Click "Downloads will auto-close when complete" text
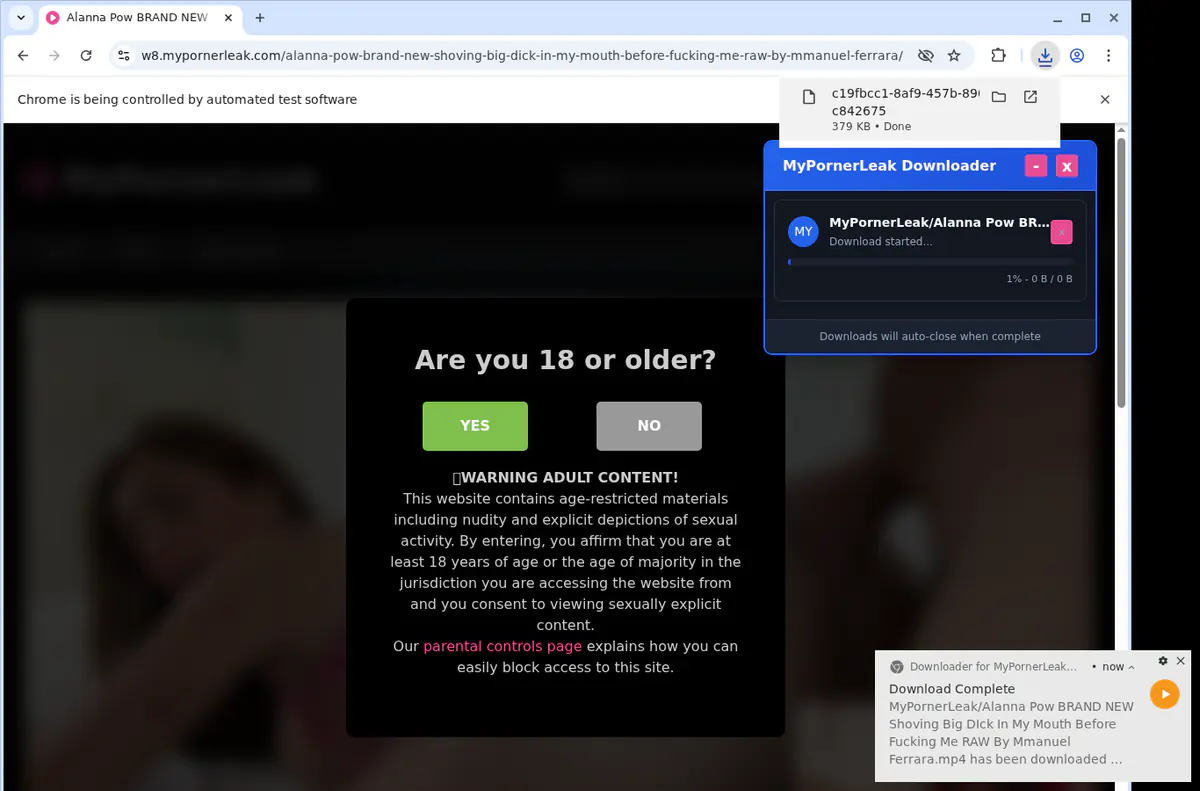Viewport: 1200px width, 791px height. tap(930, 336)
